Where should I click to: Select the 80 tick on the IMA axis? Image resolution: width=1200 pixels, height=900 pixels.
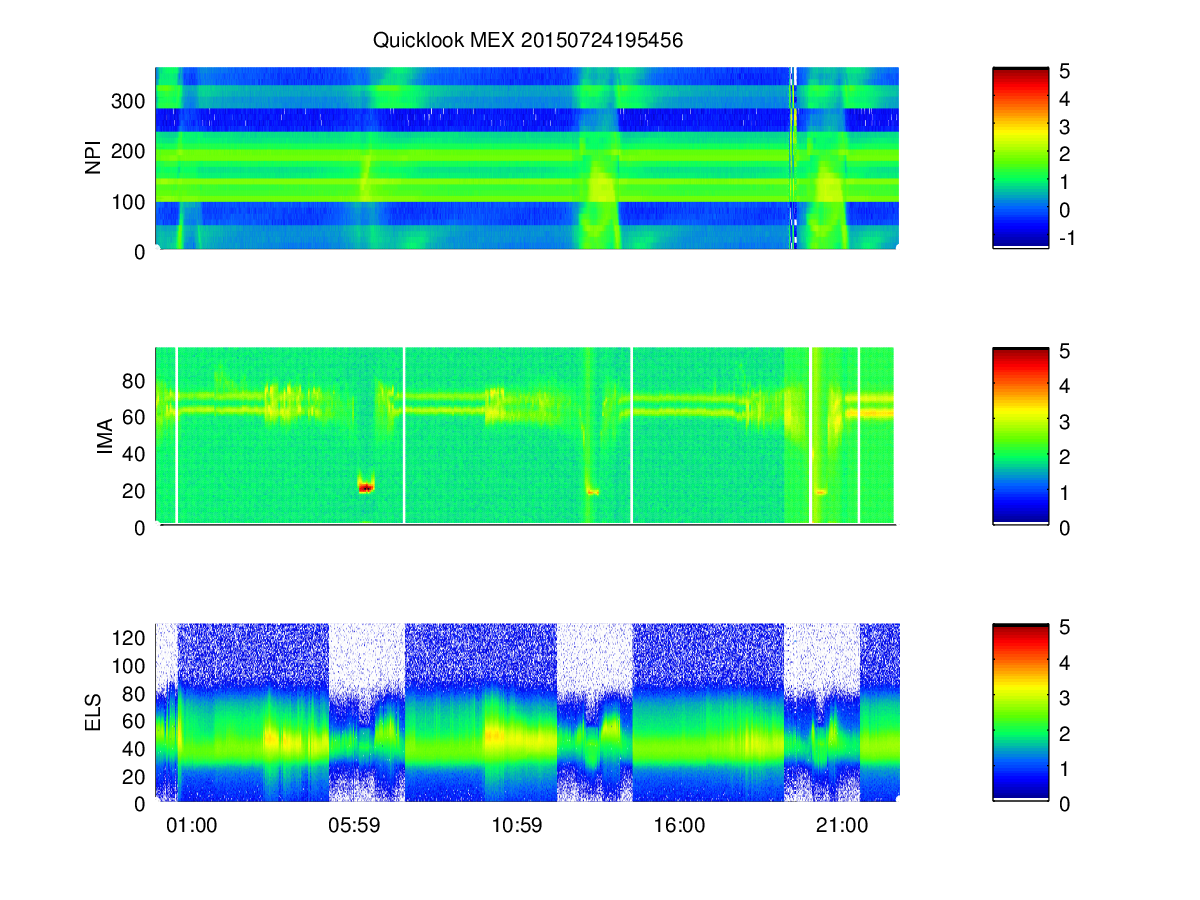coord(136,381)
